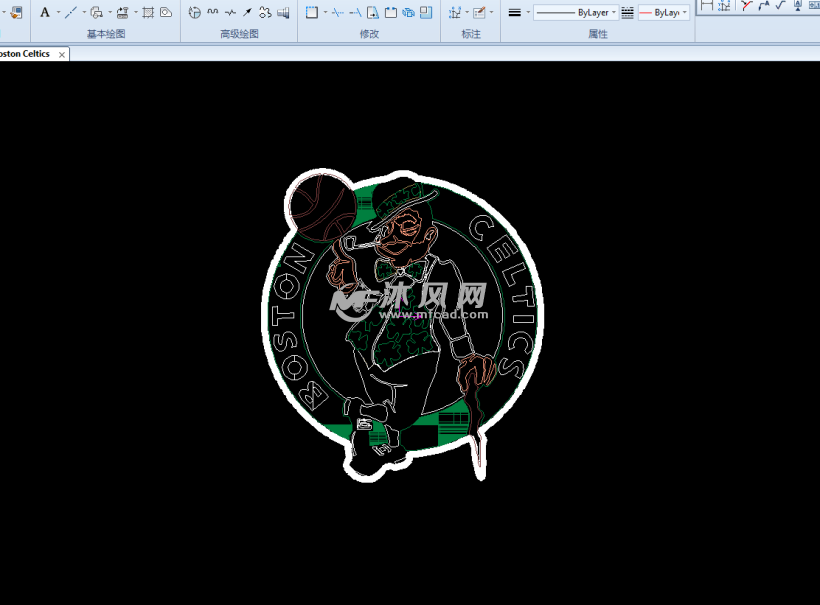Click the circle icon in the 高级绘图 group
Viewport: 820px width, 605px height.
pyautogui.click(x=195, y=12)
